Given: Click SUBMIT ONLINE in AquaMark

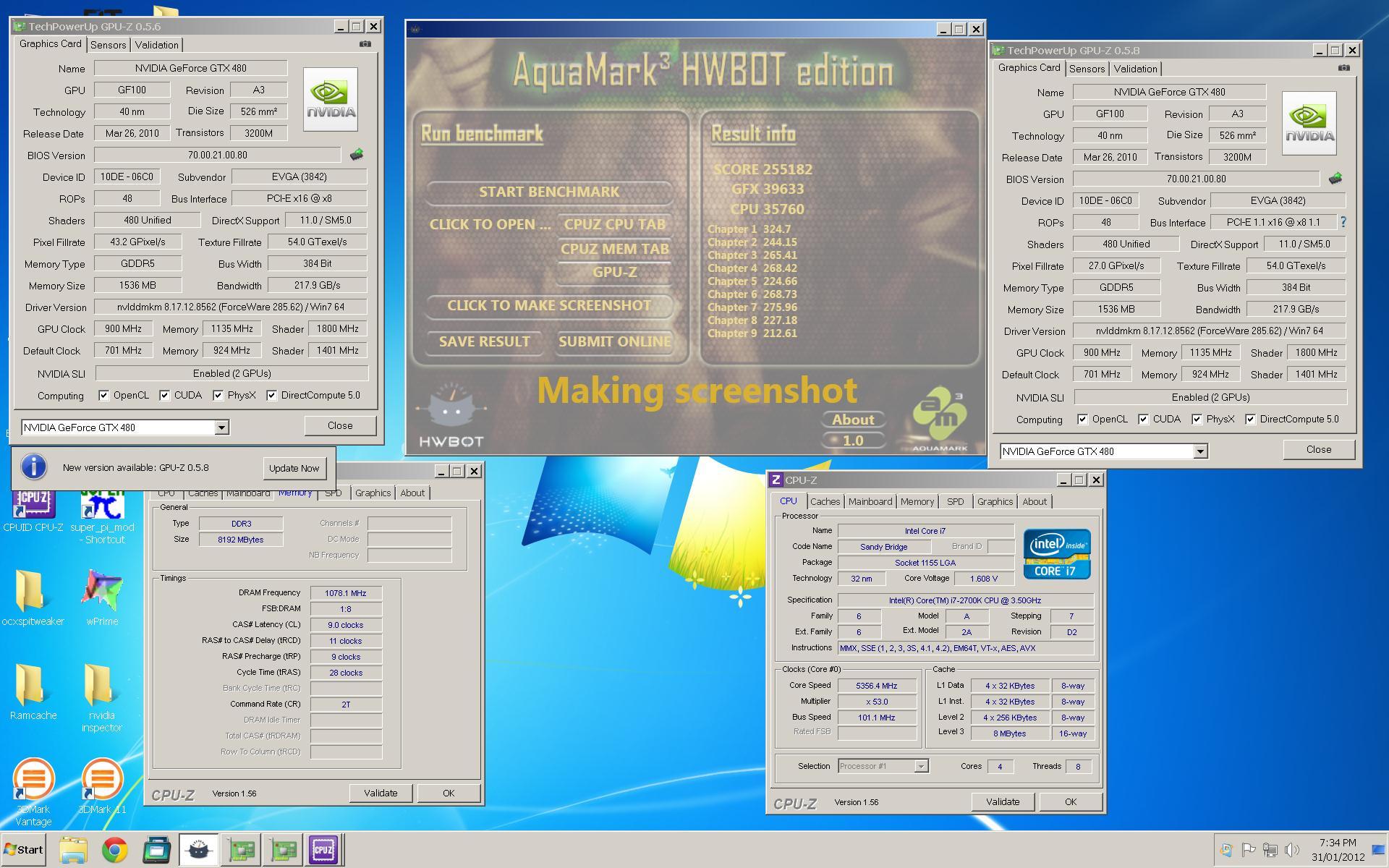Looking at the screenshot, I should 614,341.
